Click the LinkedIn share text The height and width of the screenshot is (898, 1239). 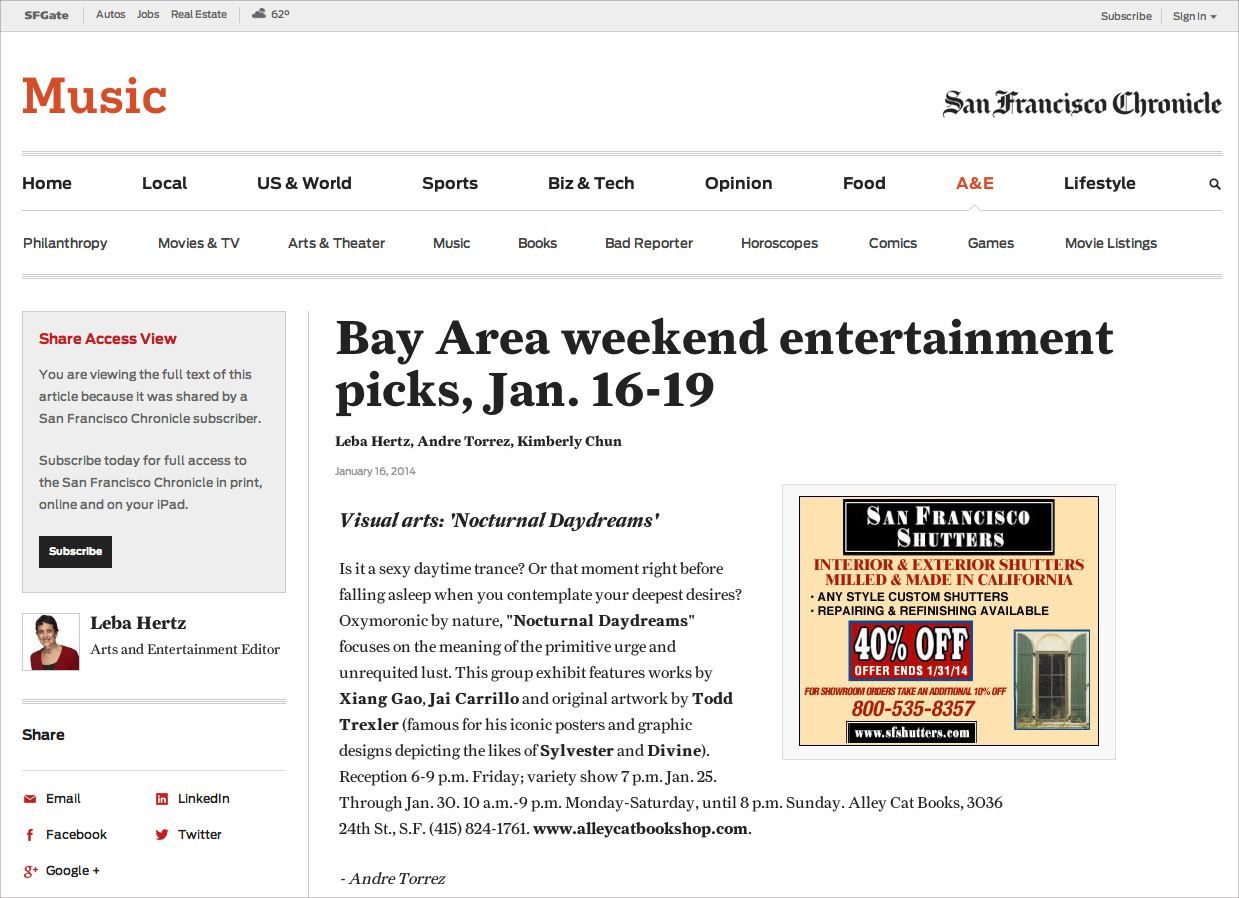[x=204, y=799]
